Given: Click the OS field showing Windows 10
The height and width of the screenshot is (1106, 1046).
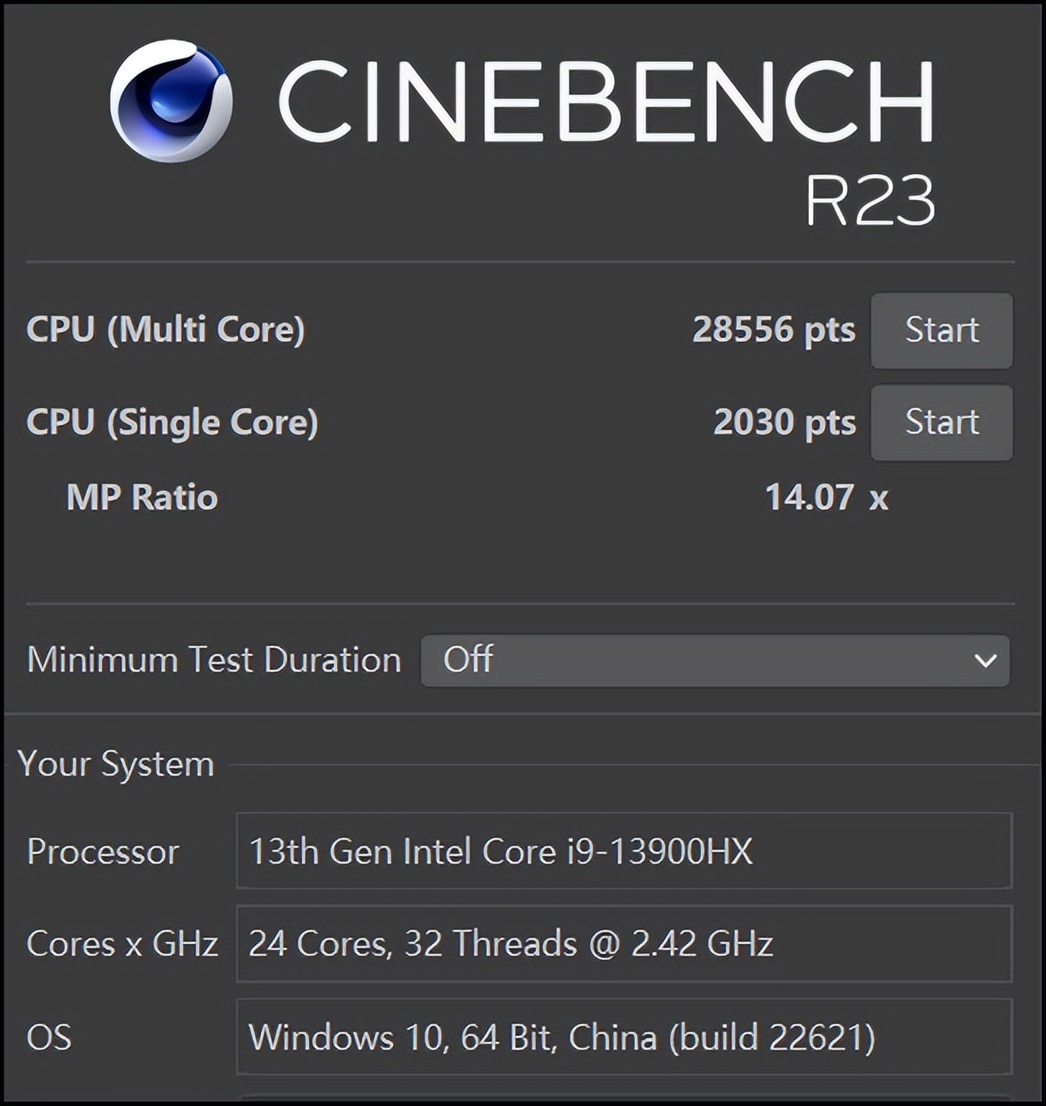Looking at the screenshot, I should click(624, 1036).
